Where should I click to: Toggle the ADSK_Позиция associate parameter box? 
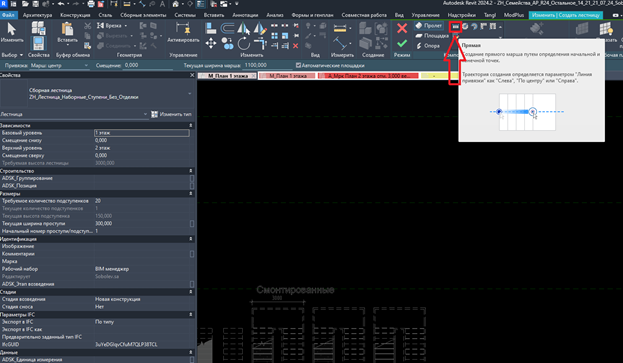click(192, 186)
